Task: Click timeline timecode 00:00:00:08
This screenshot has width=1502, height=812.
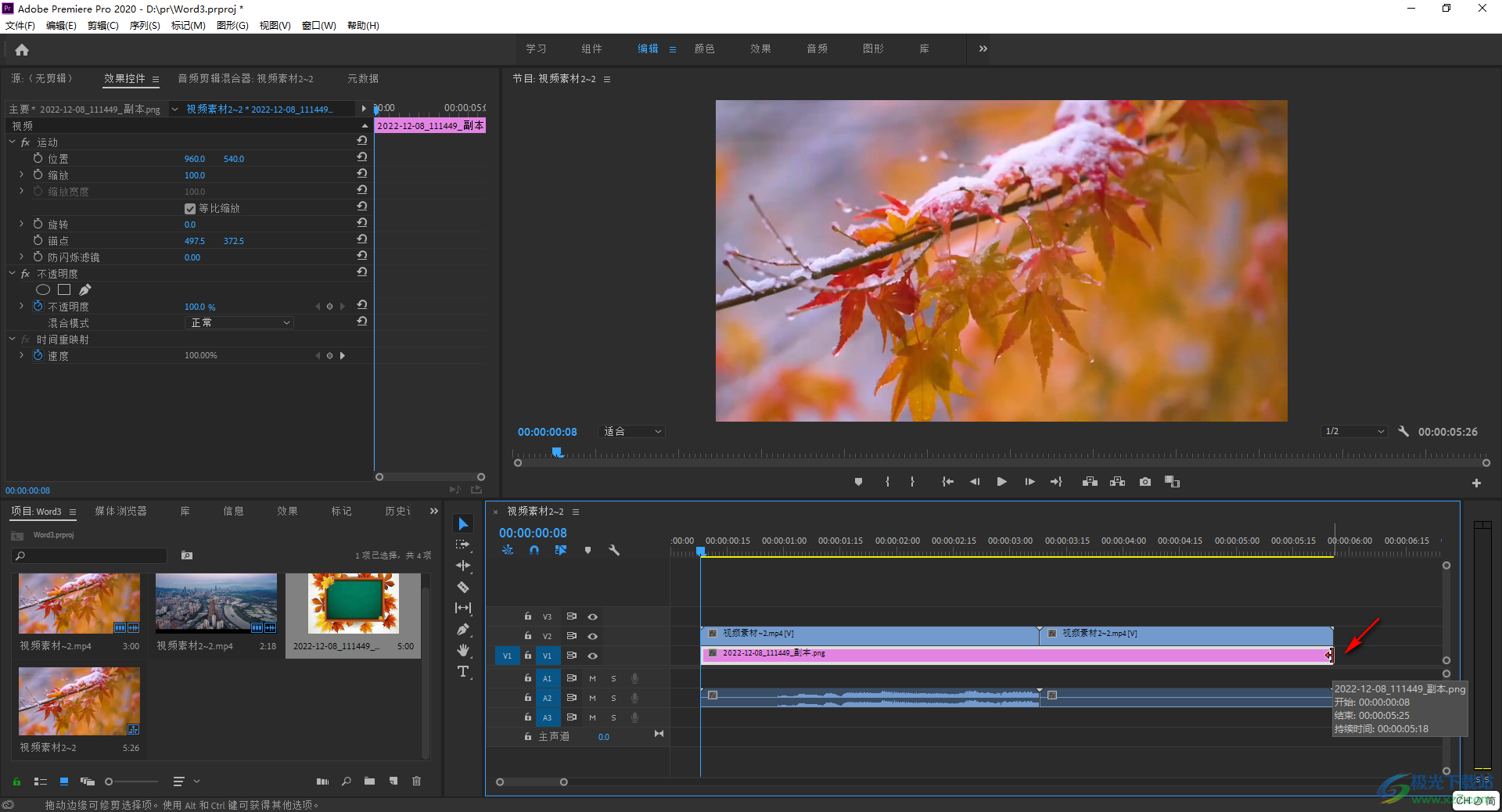Action: pos(533,533)
